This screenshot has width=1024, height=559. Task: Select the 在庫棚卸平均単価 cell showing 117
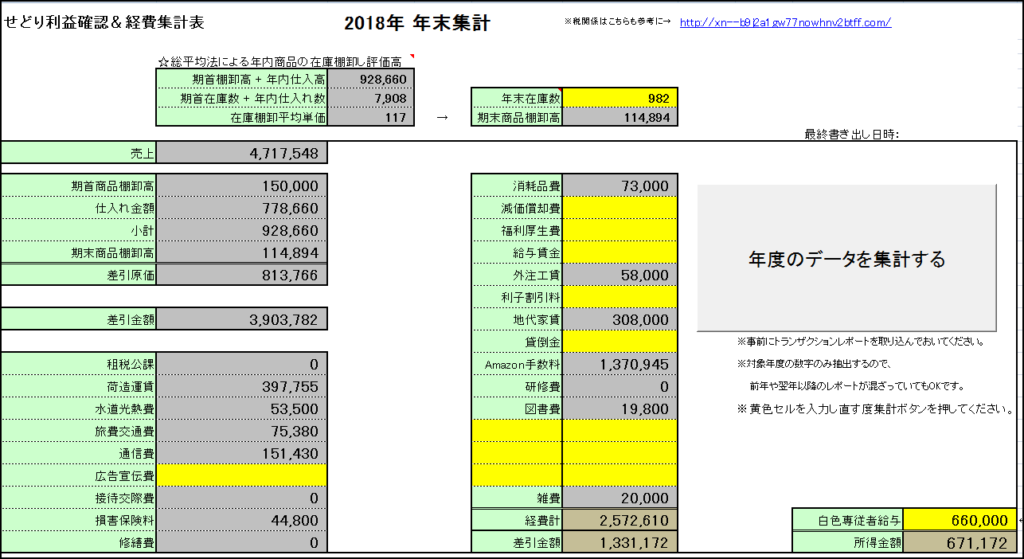[x=370, y=118]
